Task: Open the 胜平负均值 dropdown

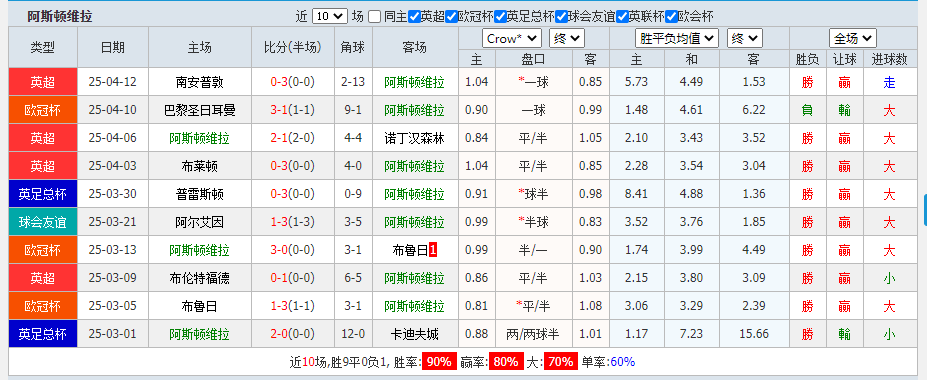Action: click(x=676, y=39)
